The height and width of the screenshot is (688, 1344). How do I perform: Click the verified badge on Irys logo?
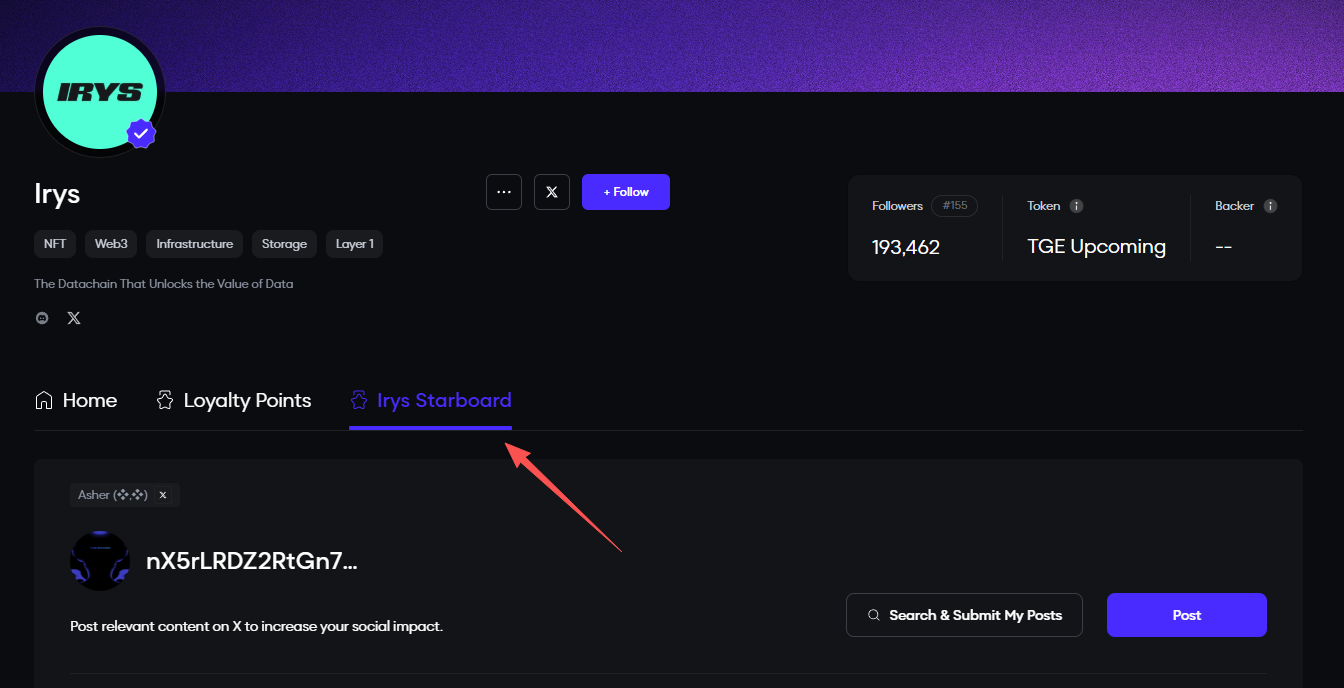(141, 133)
